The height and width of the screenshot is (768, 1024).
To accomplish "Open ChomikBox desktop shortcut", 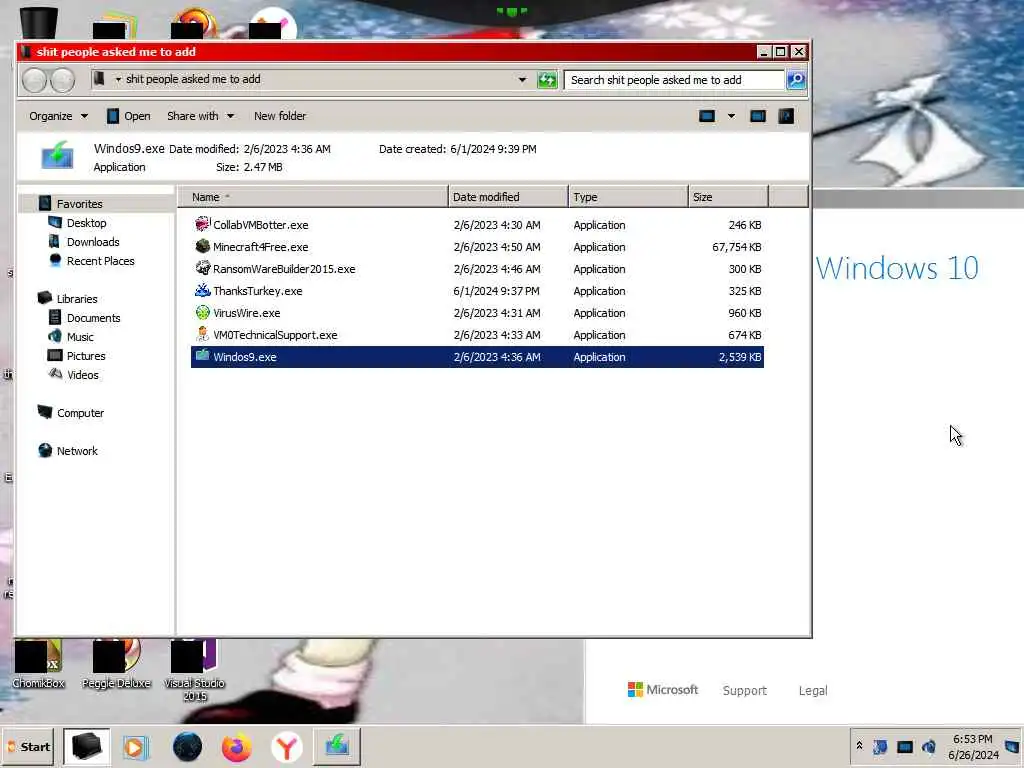I will (38, 664).
